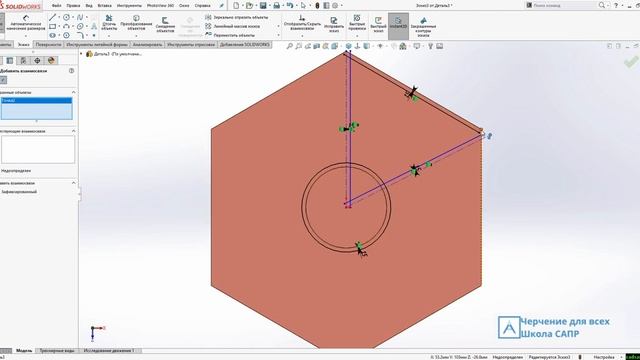Switch to Инструменты отрисовки tab
This screenshot has width=640, height=360.
(x=191, y=44)
